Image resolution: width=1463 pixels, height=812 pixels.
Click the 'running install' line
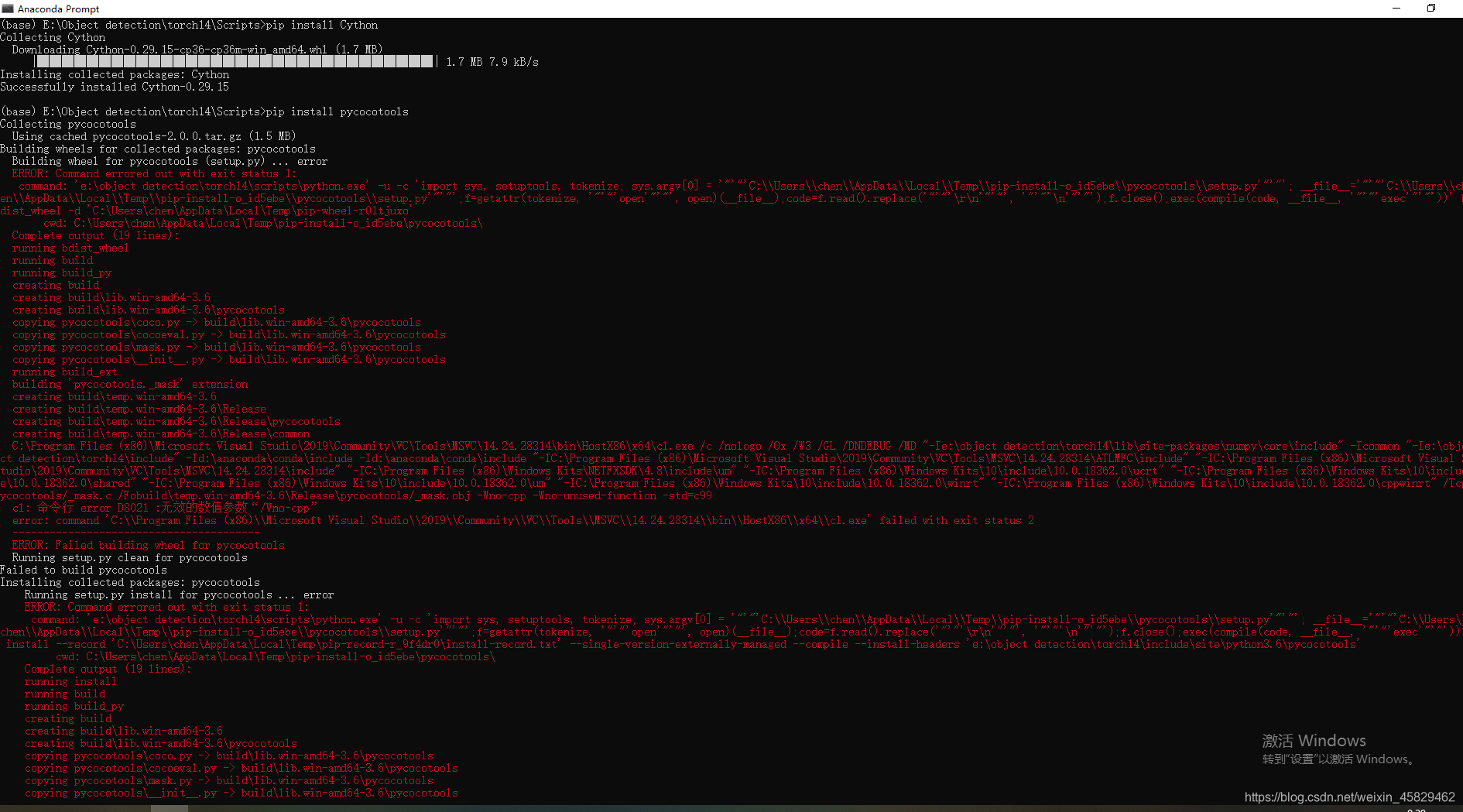coord(70,681)
